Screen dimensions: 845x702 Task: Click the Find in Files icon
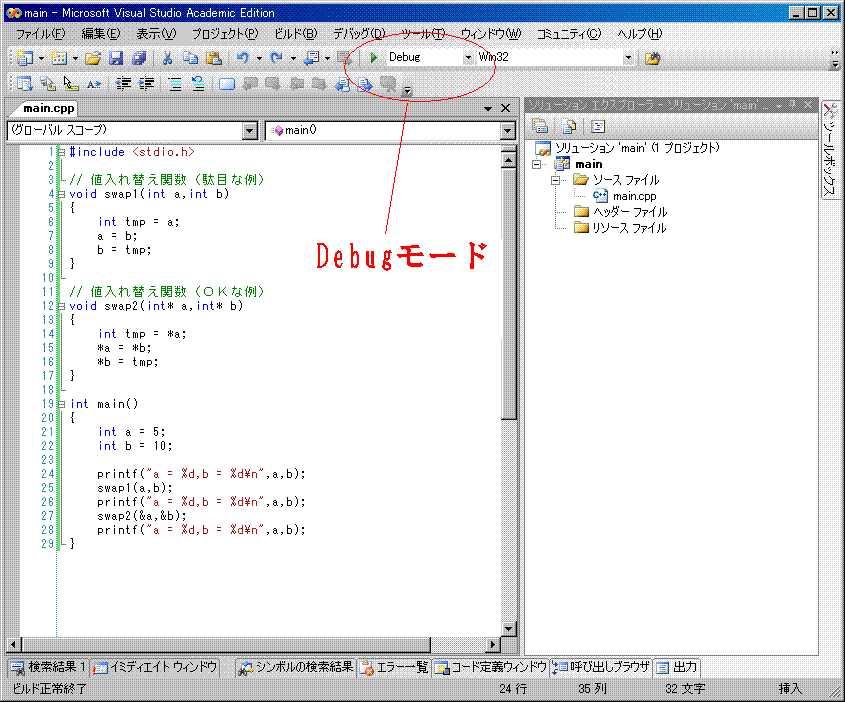[653, 58]
